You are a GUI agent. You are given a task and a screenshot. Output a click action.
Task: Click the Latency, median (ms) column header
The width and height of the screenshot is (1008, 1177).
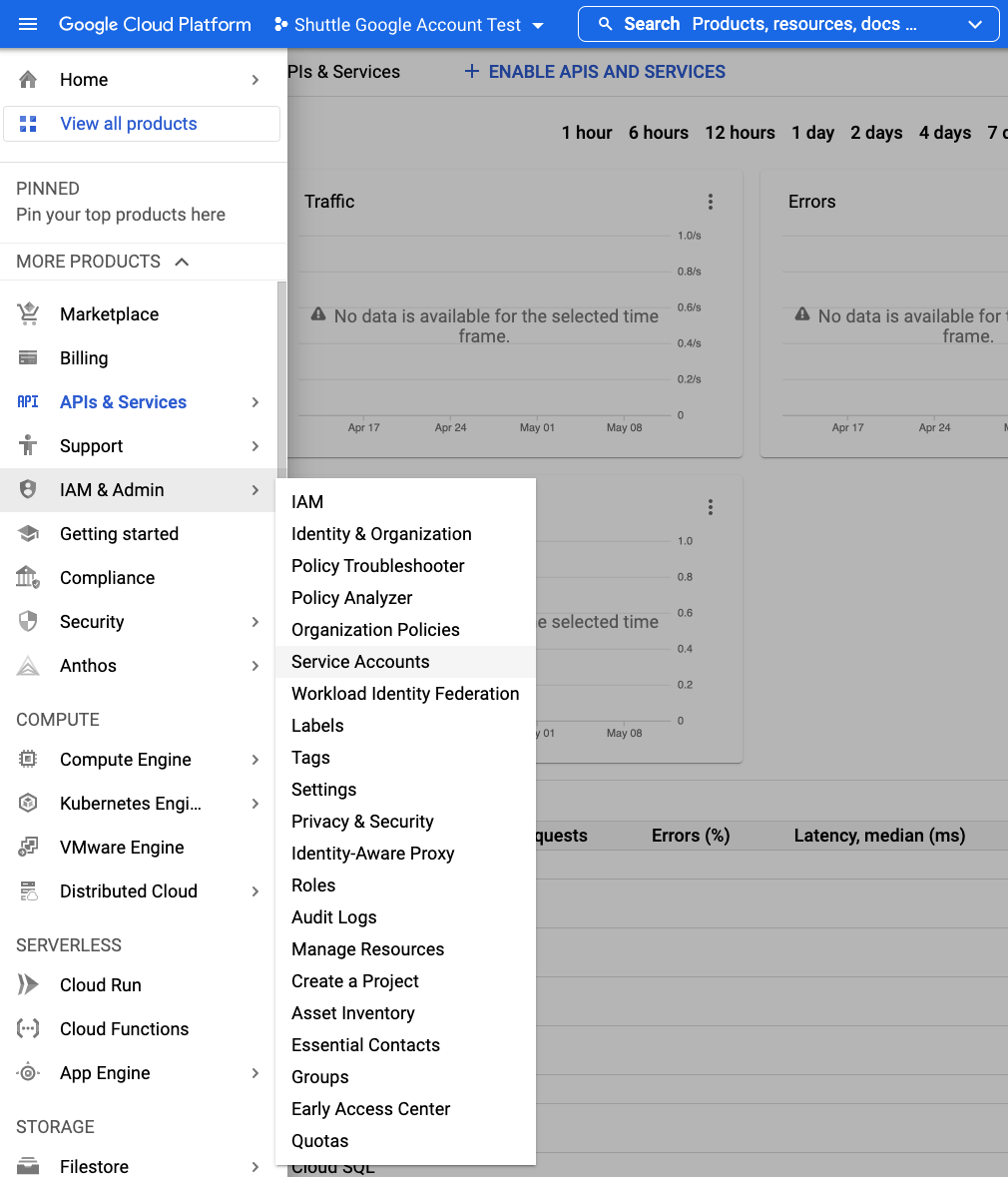(879, 836)
